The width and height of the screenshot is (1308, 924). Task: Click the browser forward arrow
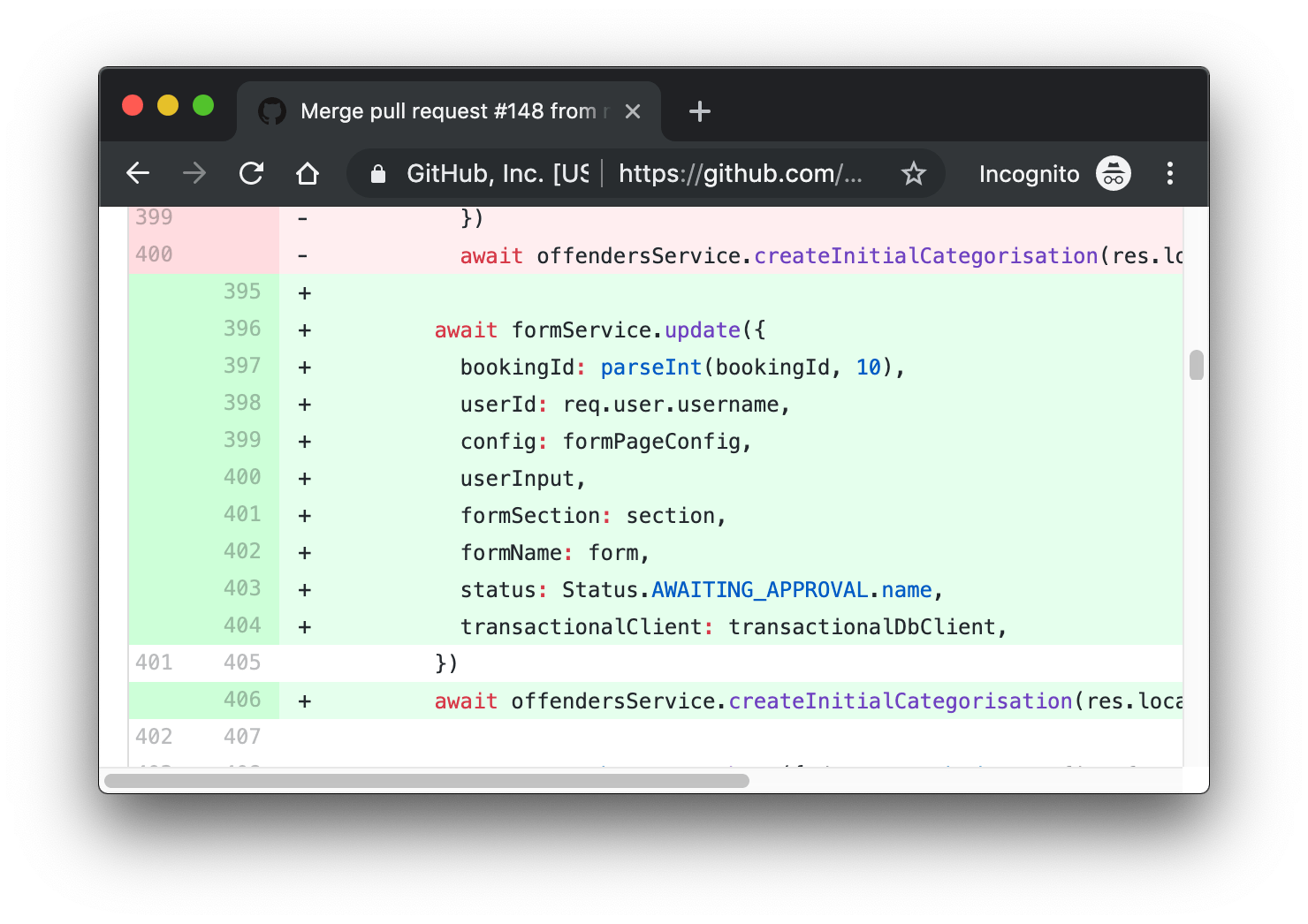coord(194,173)
